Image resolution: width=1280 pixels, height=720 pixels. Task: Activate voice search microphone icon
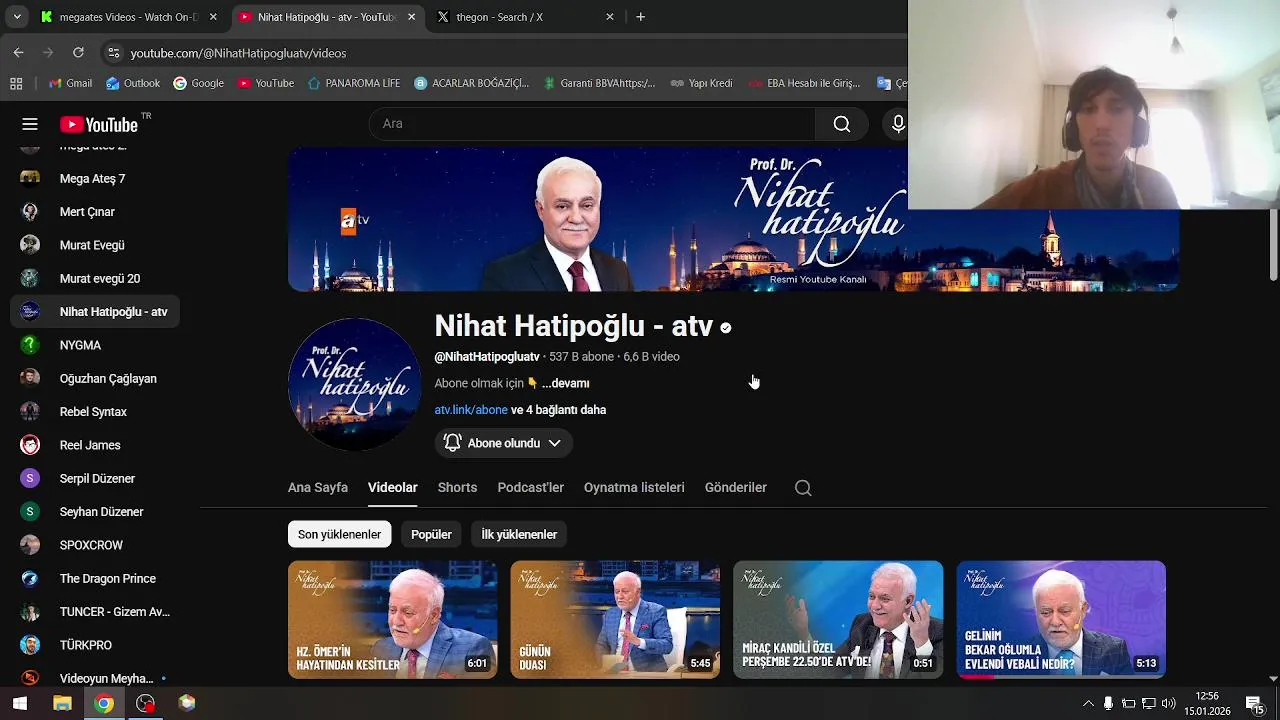click(897, 124)
